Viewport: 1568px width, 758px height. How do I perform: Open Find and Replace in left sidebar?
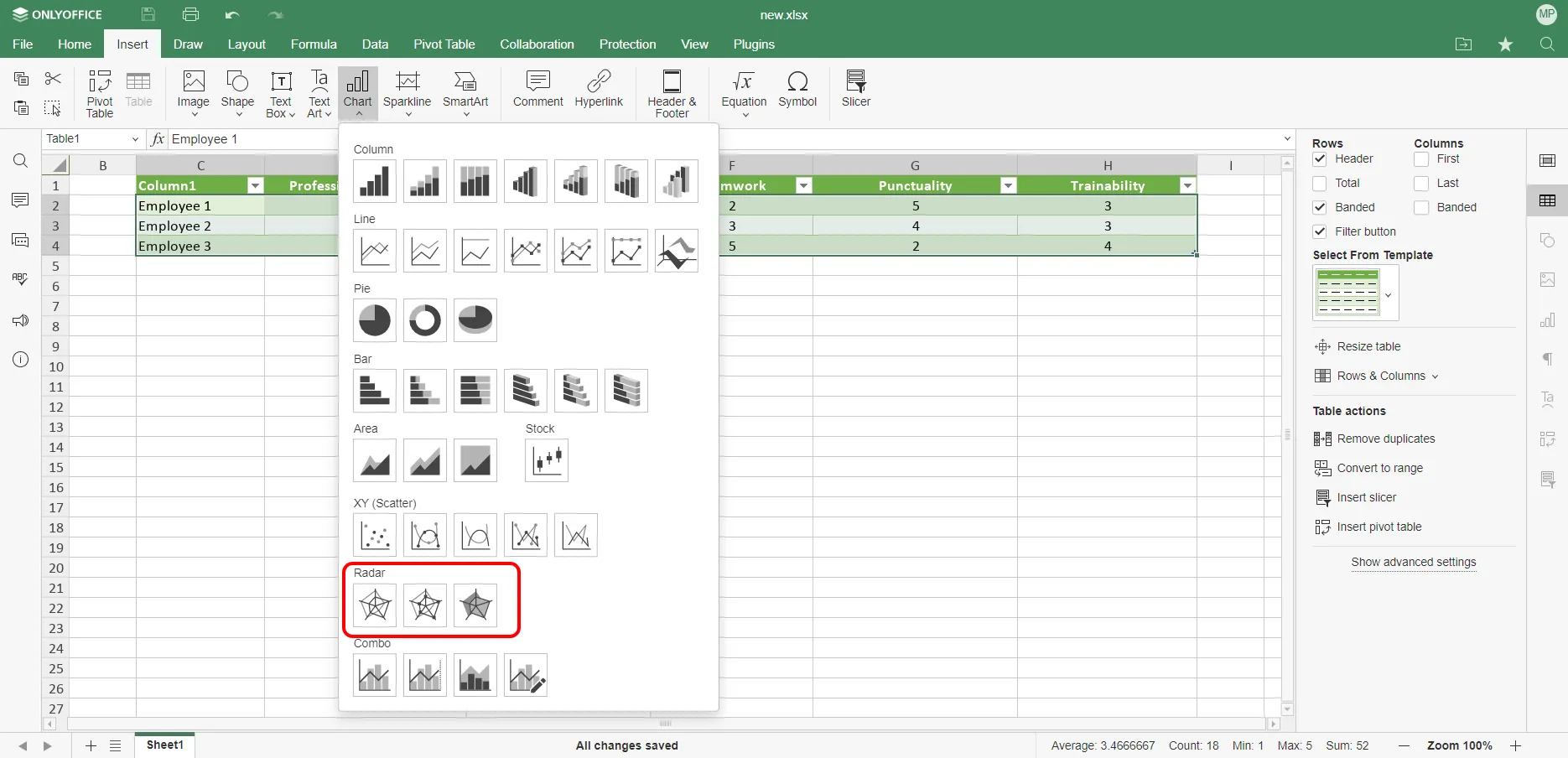pyautogui.click(x=20, y=161)
